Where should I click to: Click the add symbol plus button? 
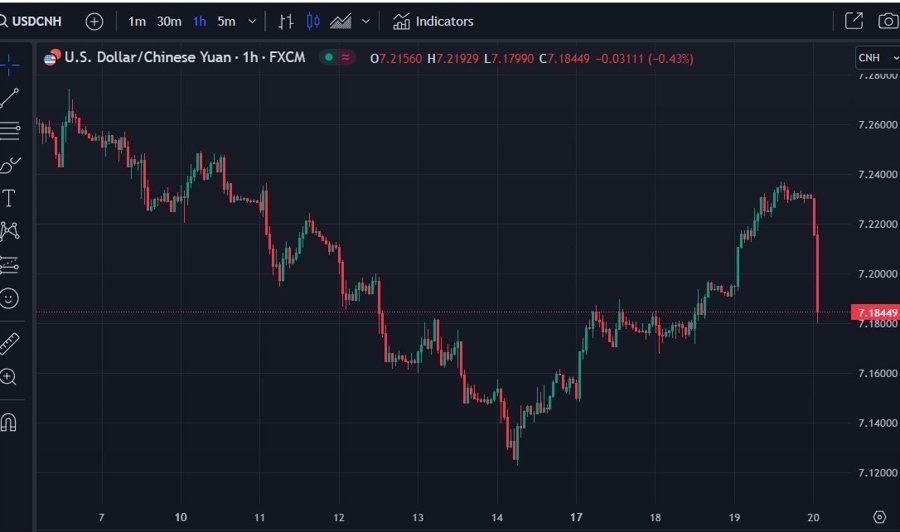click(94, 21)
